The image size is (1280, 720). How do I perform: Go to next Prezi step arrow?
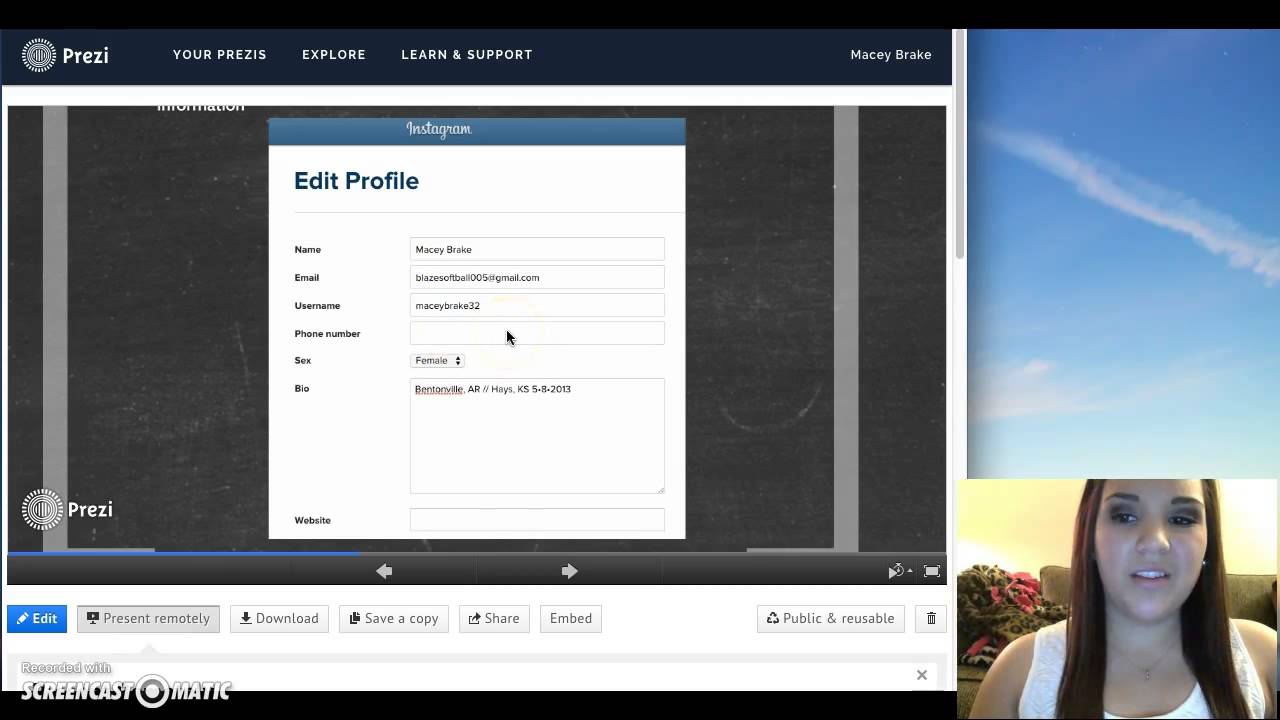tap(569, 571)
